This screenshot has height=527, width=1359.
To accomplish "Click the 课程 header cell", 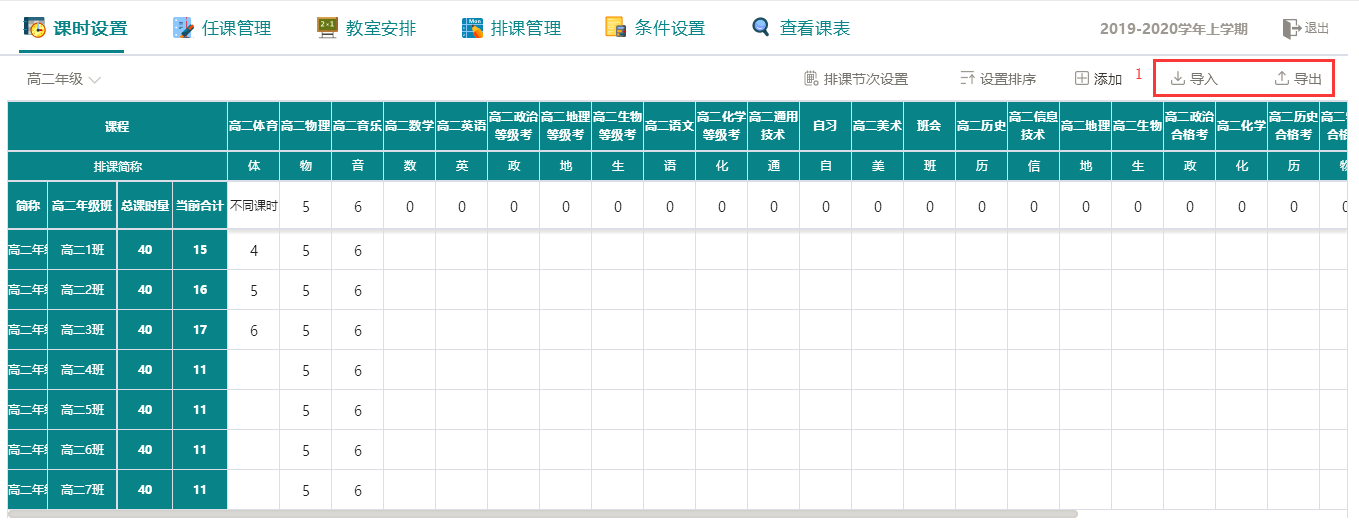I will point(118,127).
